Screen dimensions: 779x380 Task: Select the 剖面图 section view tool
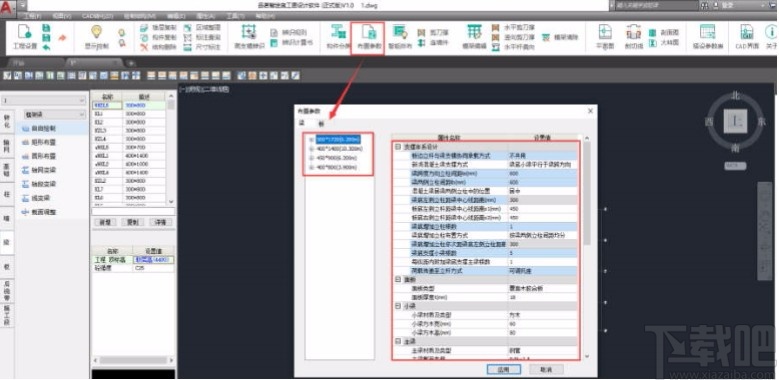[x=664, y=33]
